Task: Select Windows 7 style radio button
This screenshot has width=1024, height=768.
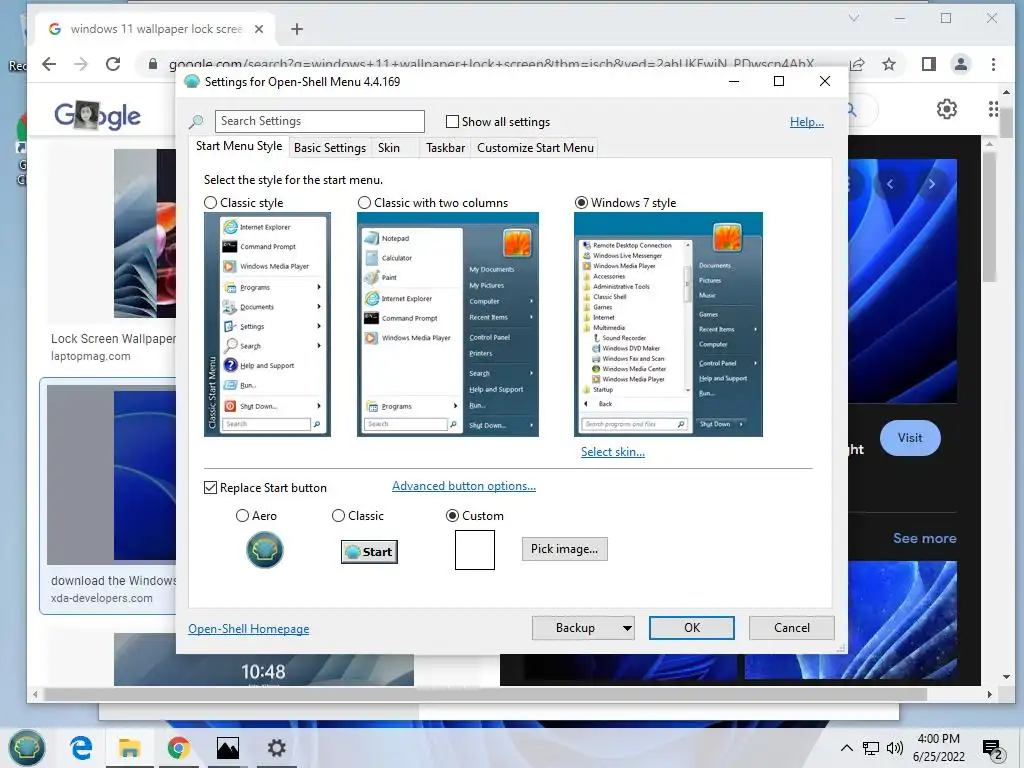Action: (581, 203)
